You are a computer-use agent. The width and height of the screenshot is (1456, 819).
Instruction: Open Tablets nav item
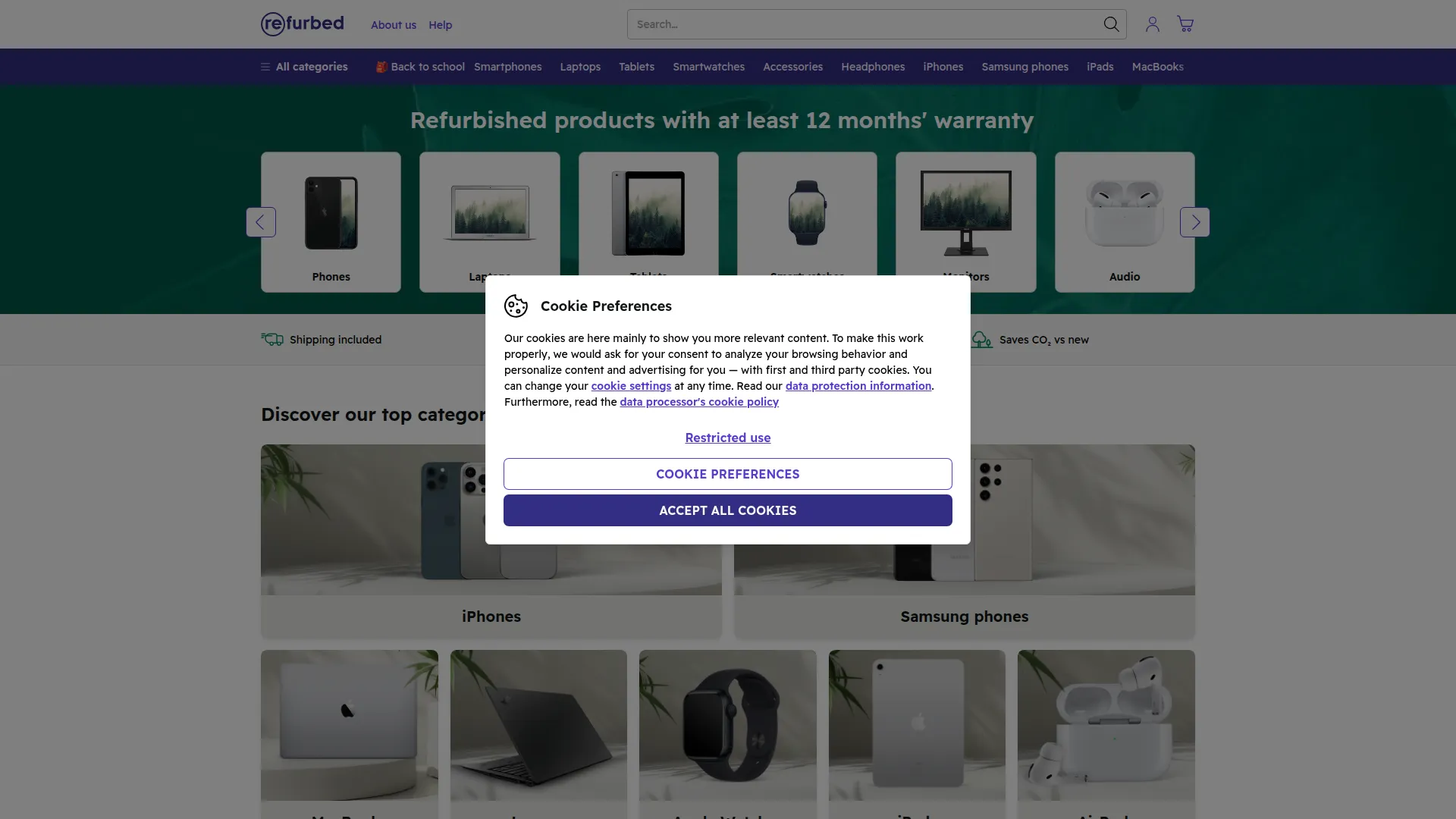636,67
